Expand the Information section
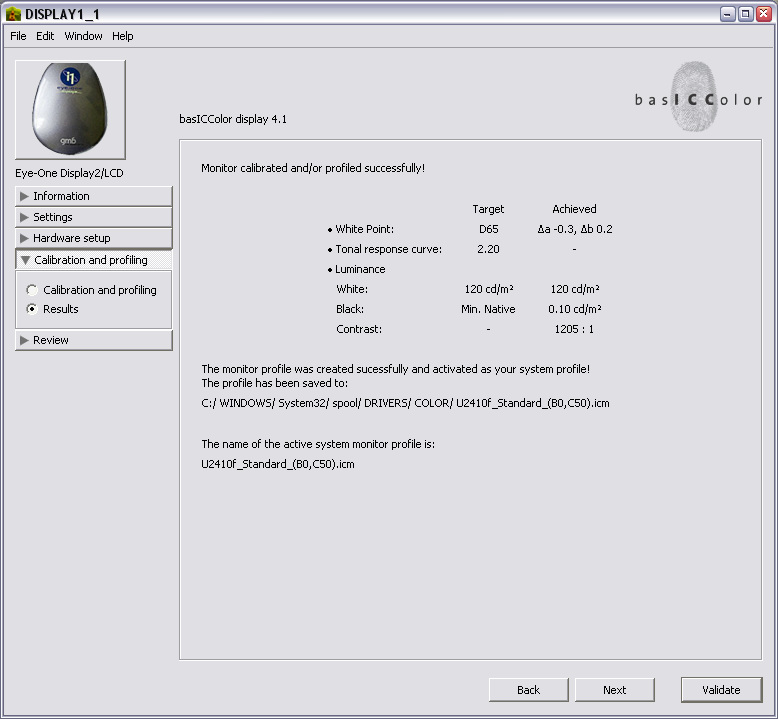The width and height of the screenshot is (778, 719). click(x=94, y=196)
